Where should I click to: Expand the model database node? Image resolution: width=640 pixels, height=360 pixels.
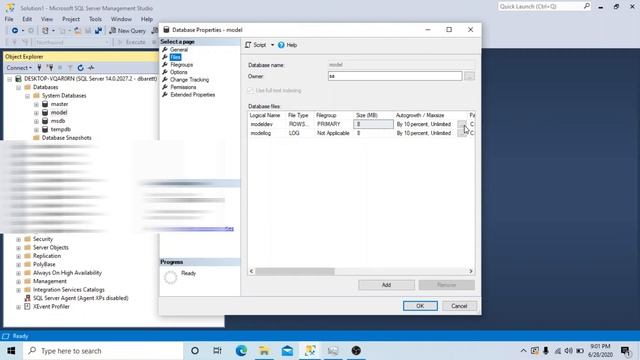[36, 113]
